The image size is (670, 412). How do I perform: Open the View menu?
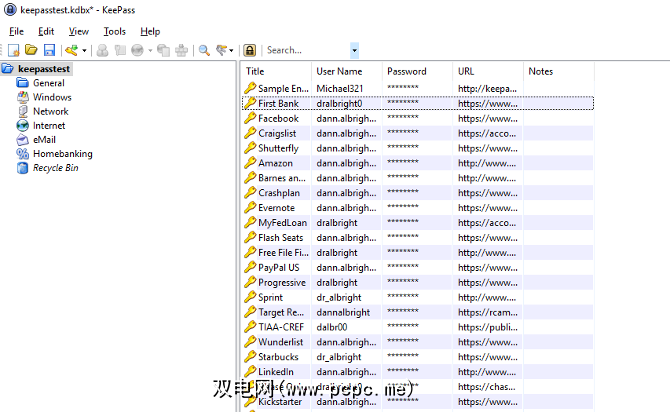coord(79,32)
